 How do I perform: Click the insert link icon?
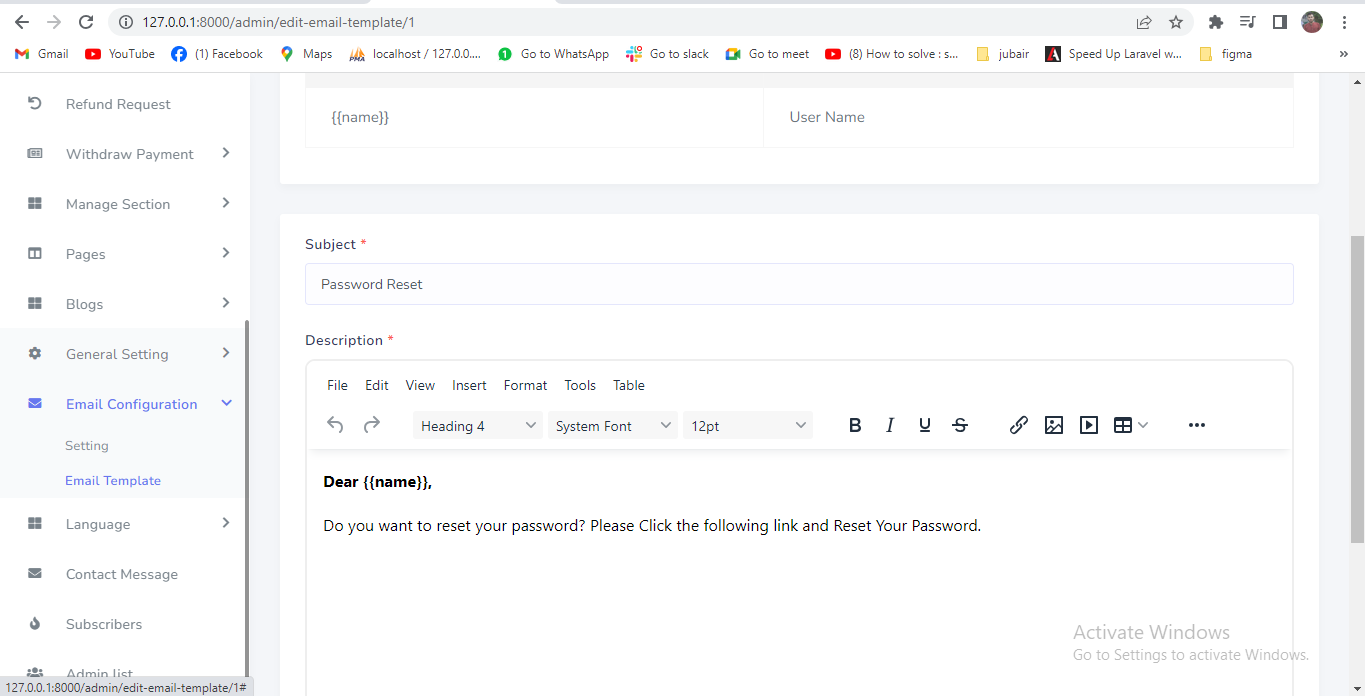1018,425
